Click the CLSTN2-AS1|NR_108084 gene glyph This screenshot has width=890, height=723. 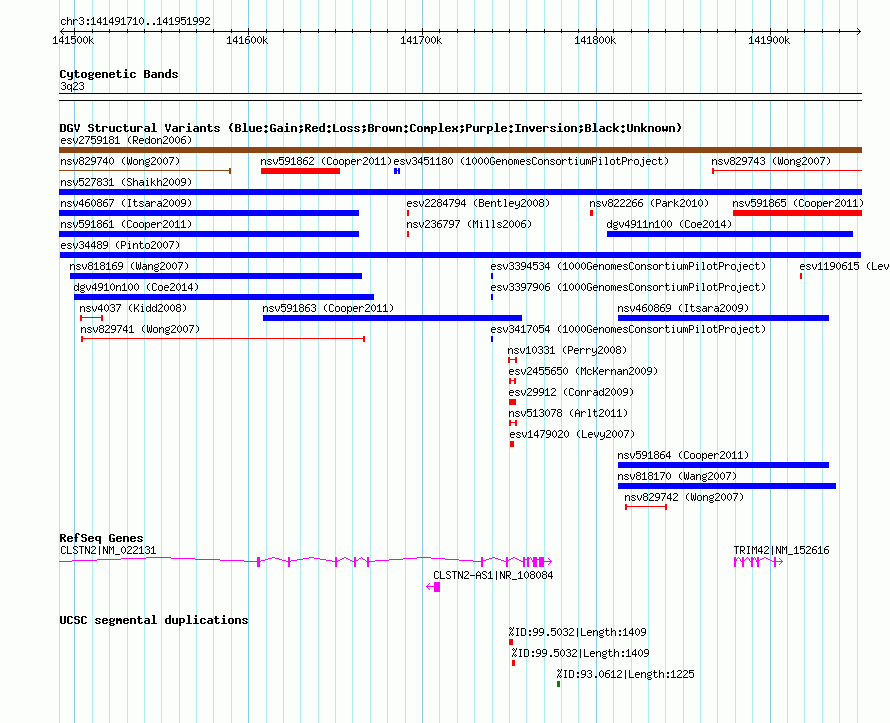433,587
